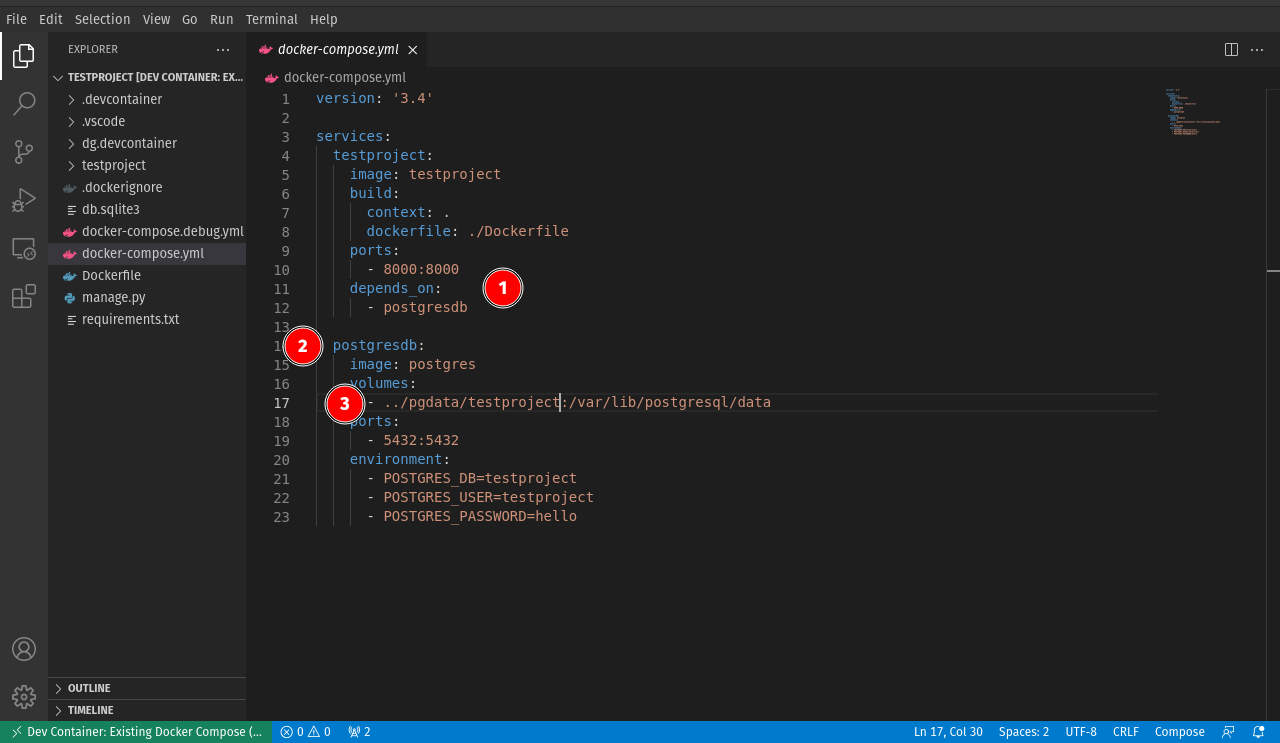Open the feedback icon in status bar

pyautogui.click(x=1229, y=732)
